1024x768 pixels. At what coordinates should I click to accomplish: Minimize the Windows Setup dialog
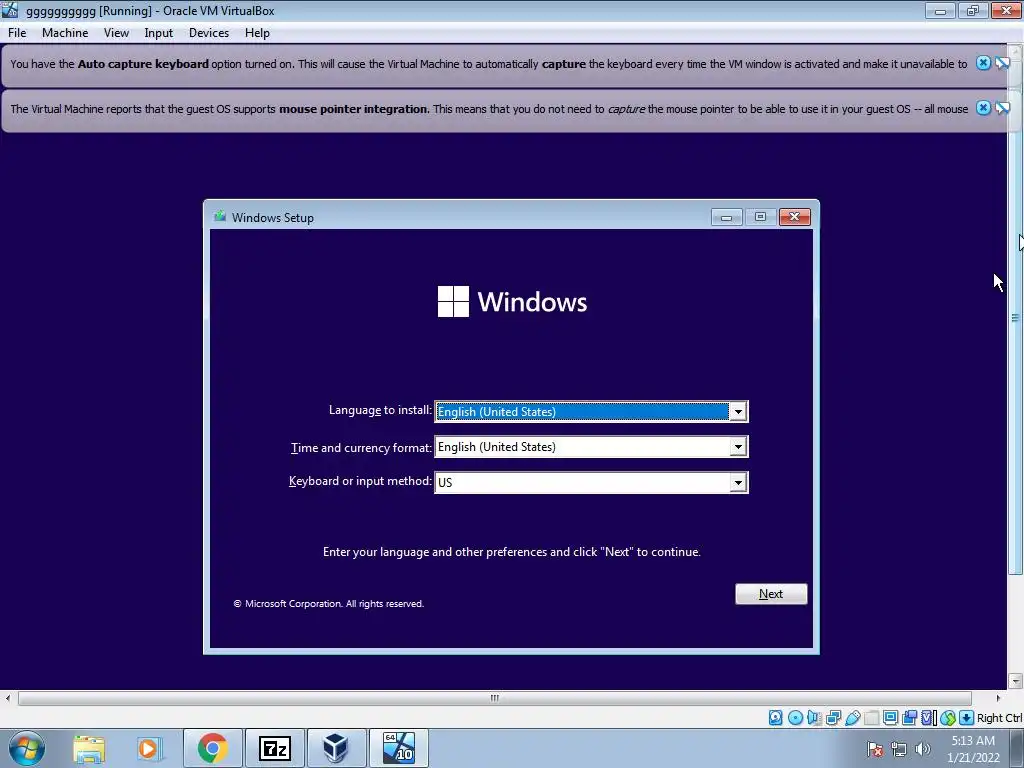726,217
